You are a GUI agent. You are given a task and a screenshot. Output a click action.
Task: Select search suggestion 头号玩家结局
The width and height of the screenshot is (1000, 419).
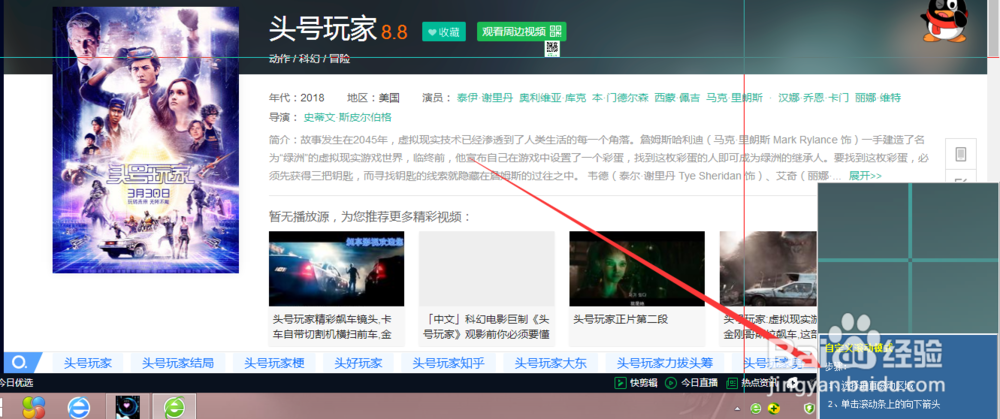pyautogui.click(x=178, y=364)
